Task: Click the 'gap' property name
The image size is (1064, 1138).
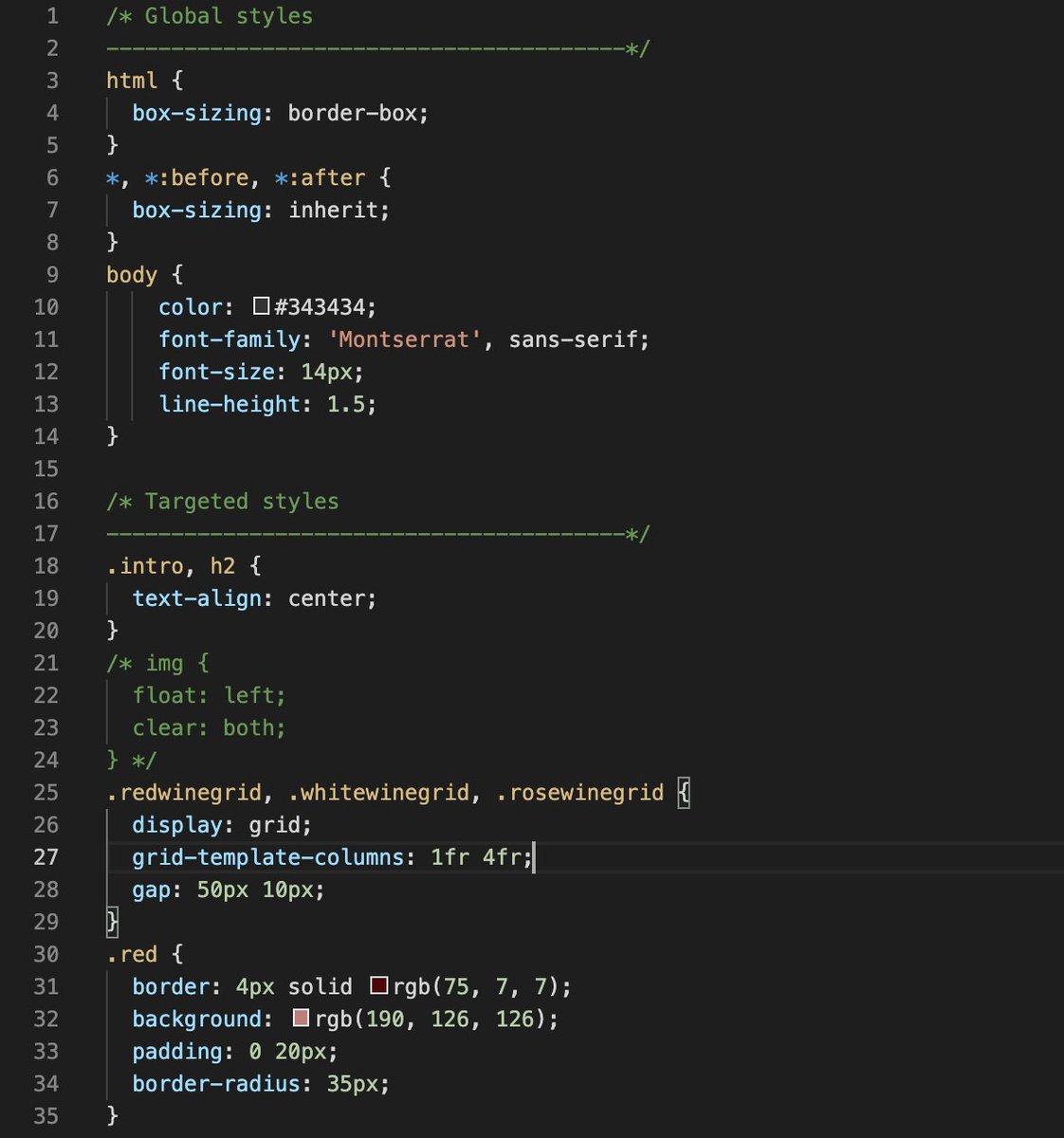Action: 152,890
